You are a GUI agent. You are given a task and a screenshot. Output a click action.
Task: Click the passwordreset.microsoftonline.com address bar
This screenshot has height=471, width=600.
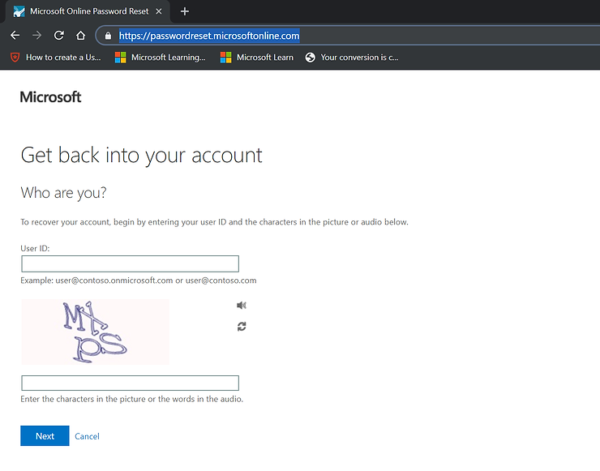[300, 35]
